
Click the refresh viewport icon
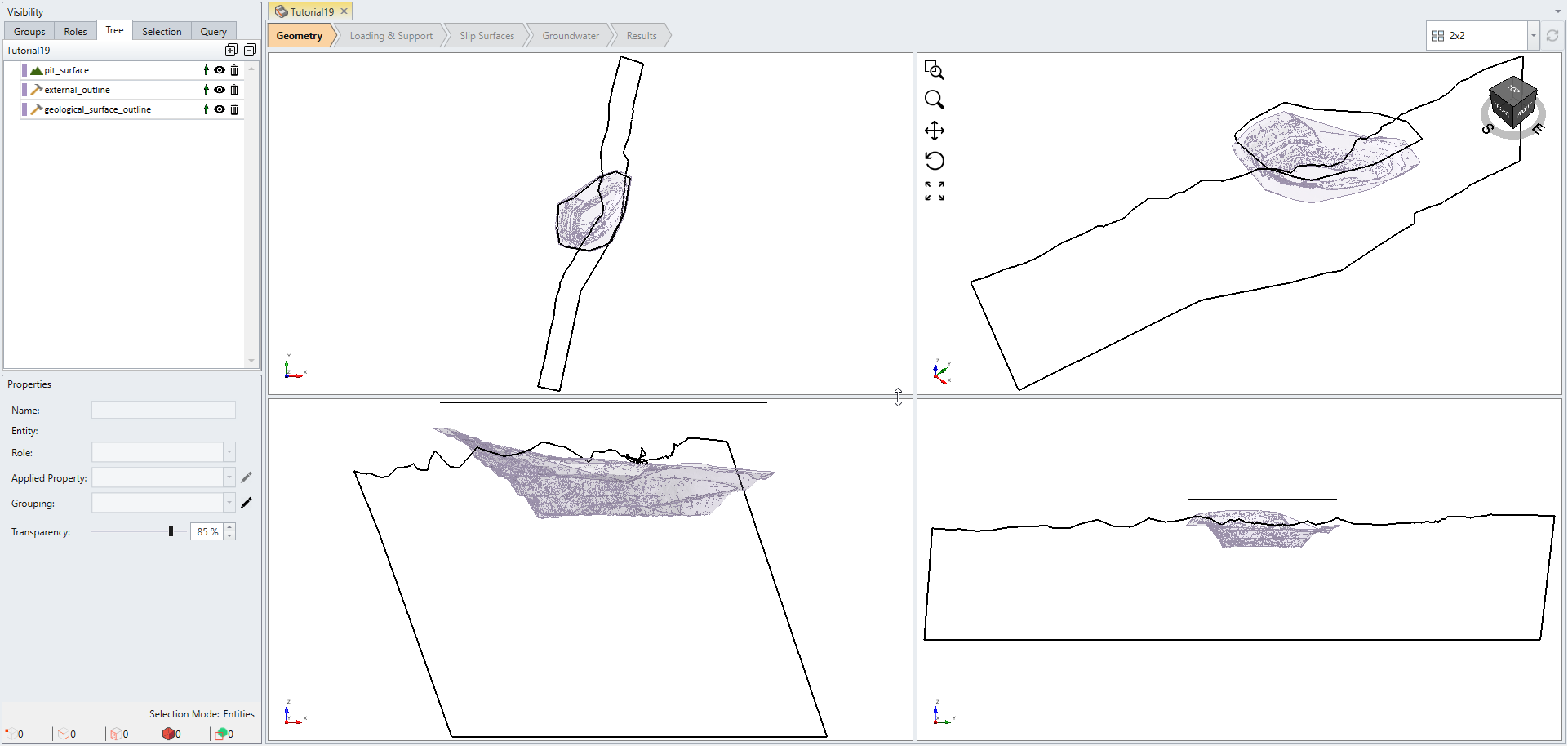tap(1552, 36)
